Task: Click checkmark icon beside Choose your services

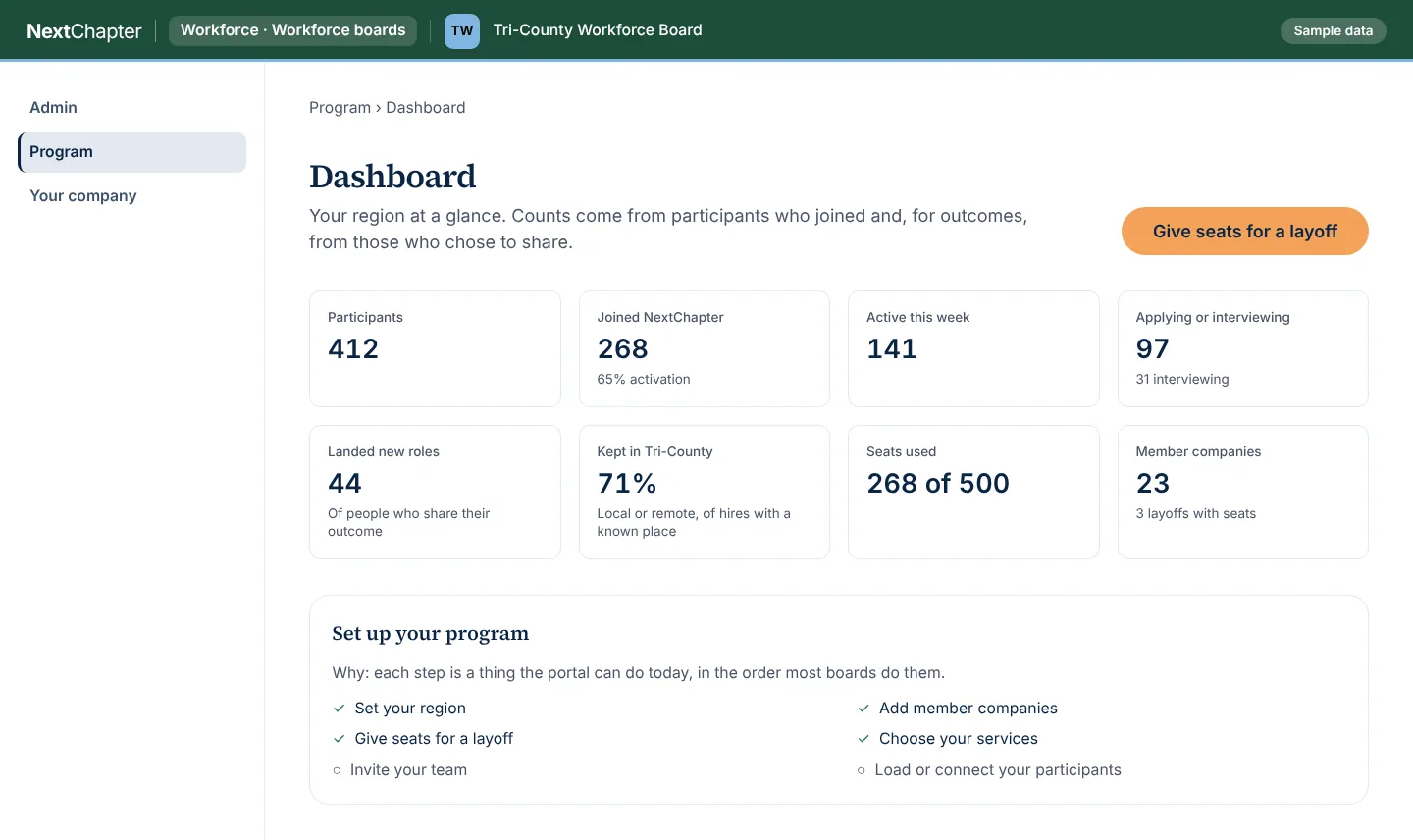Action: click(x=863, y=739)
